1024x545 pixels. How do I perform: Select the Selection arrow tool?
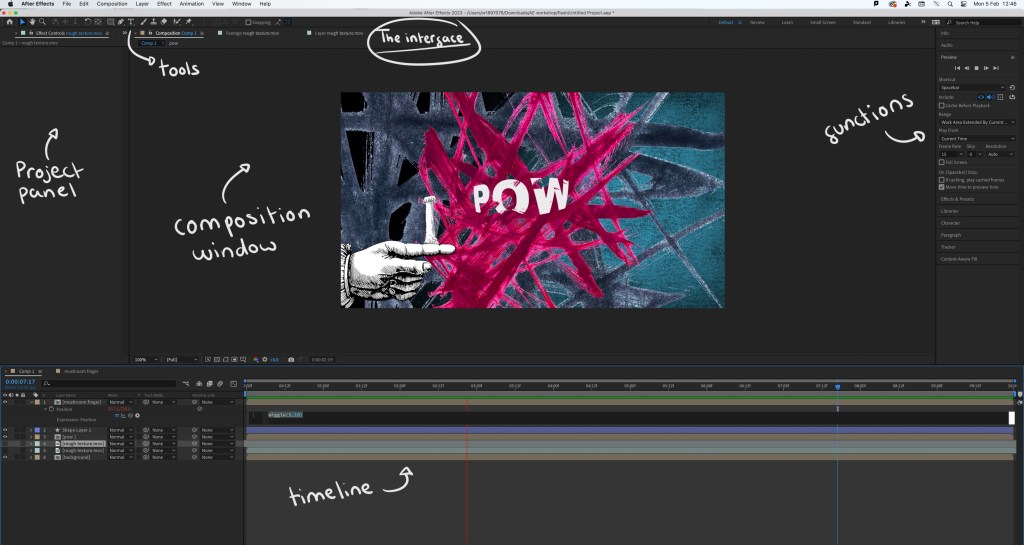click(x=22, y=21)
